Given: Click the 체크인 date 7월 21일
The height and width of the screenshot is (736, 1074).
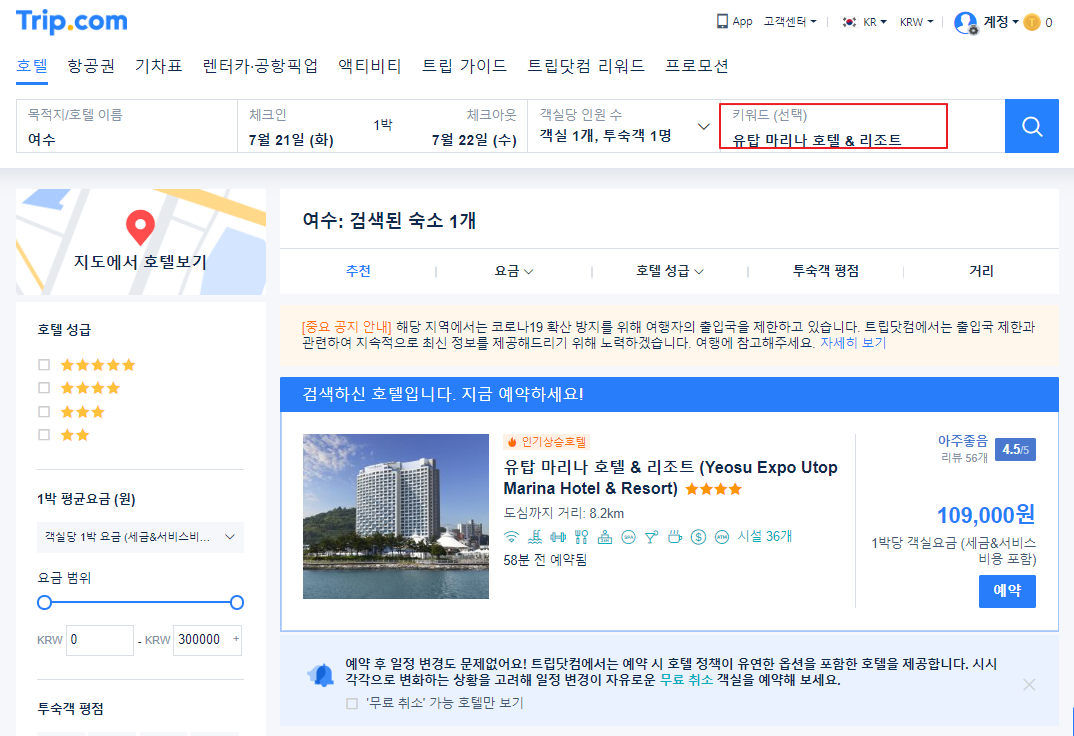Looking at the screenshot, I should 291,140.
